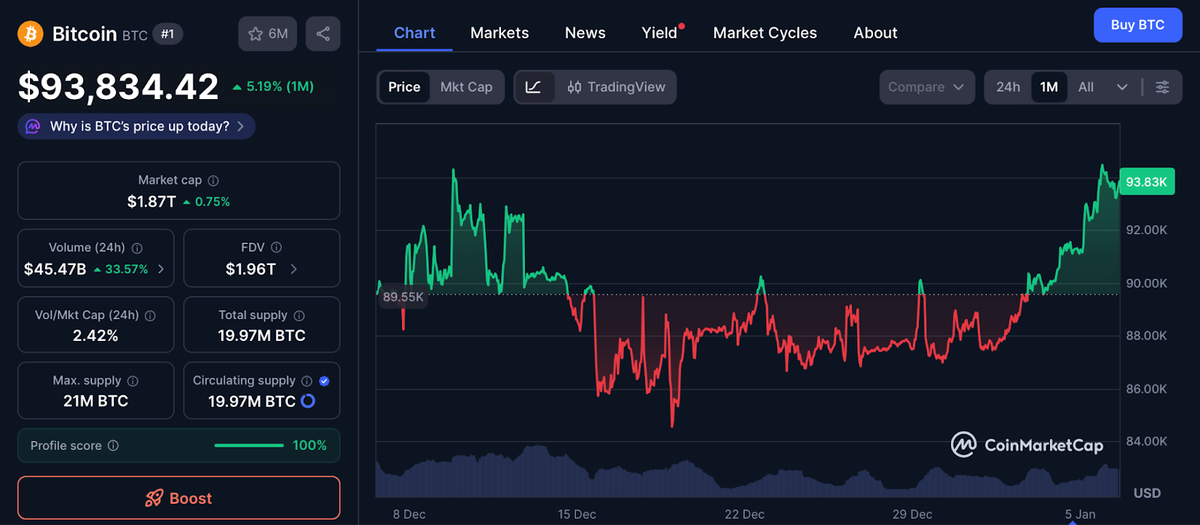Click the circulating supply ring progress icon
The height and width of the screenshot is (525, 1200).
[308, 401]
